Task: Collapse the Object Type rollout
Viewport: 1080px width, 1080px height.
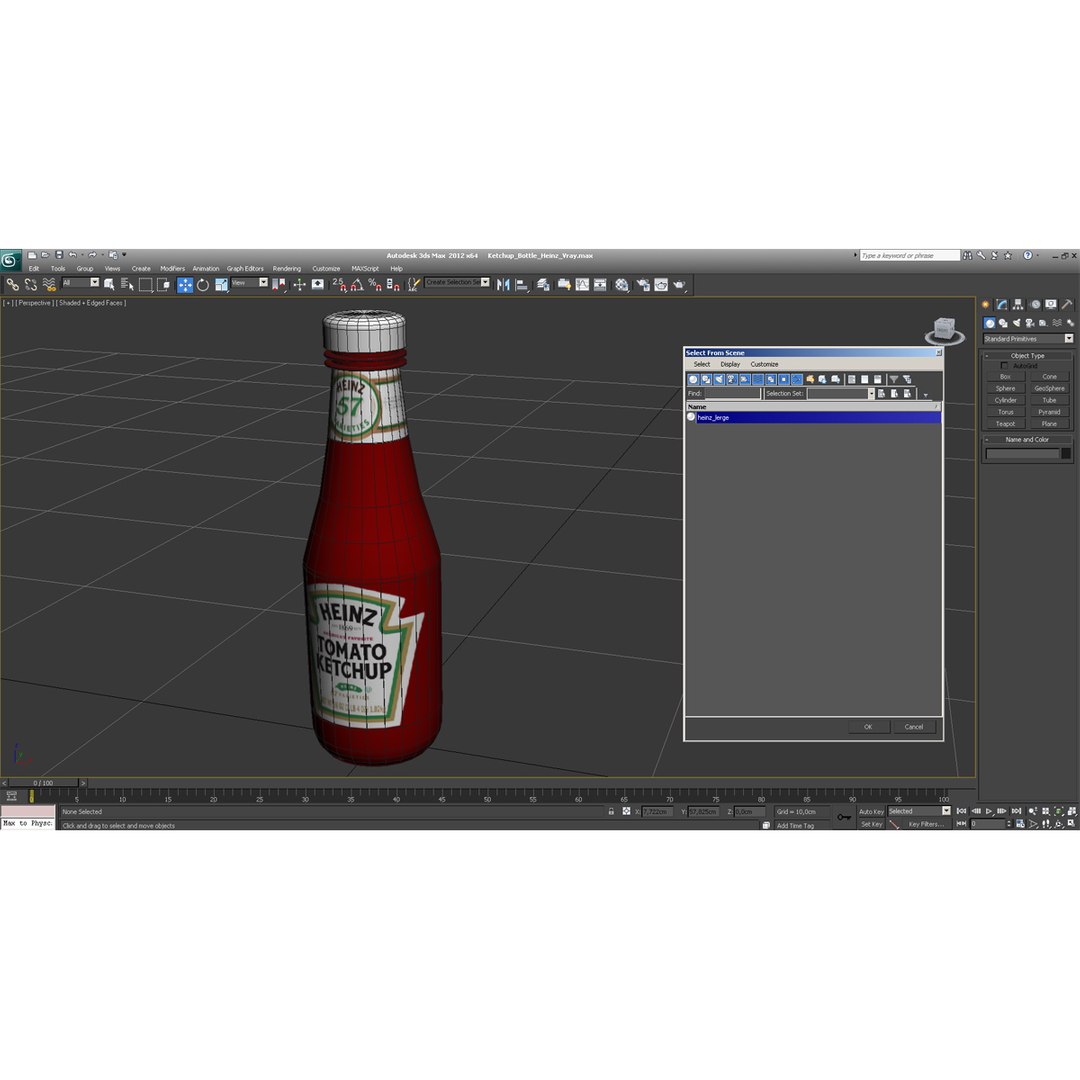Action: pos(1027,355)
